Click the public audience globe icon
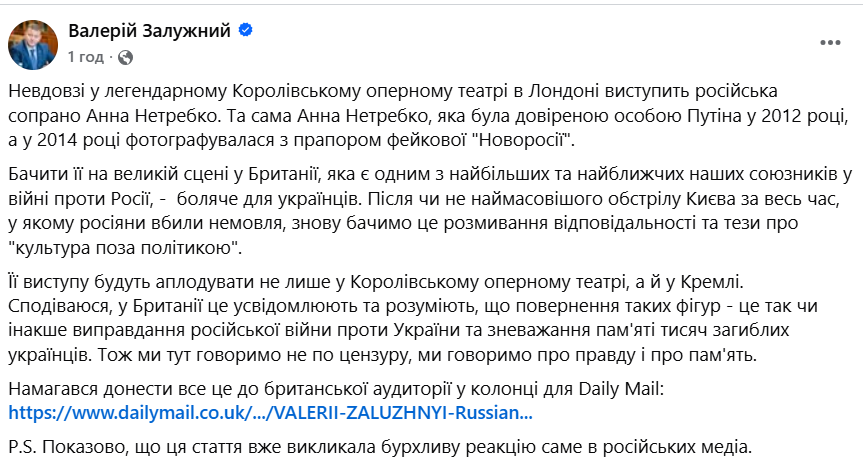The height and width of the screenshot is (461, 863). tap(125, 56)
